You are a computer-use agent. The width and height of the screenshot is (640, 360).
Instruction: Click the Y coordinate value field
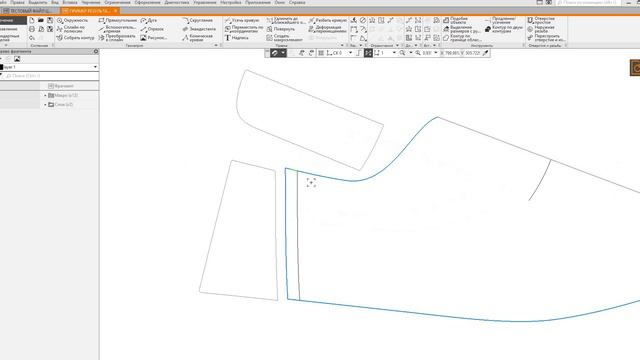472,53
